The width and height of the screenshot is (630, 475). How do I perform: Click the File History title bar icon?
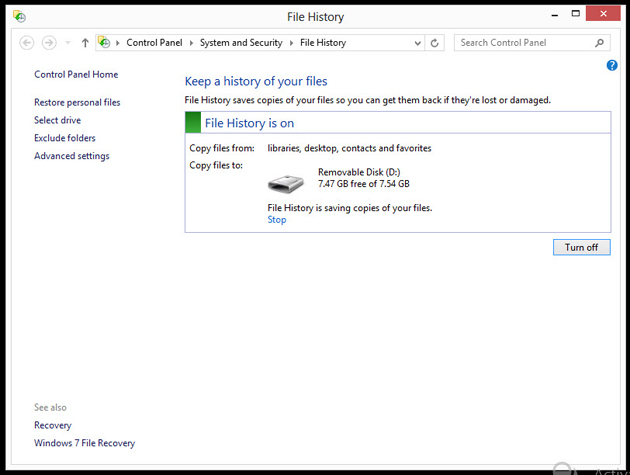(x=19, y=16)
